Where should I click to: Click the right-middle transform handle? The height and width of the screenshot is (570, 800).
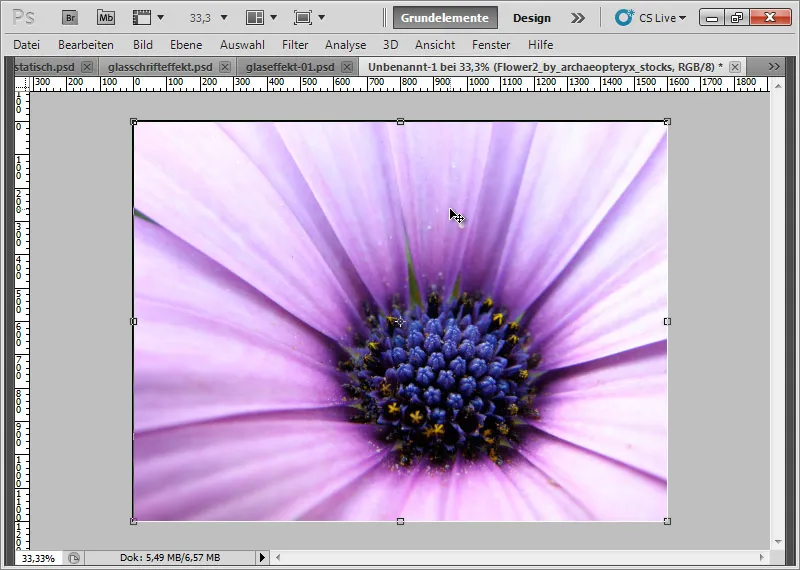point(667,321)
